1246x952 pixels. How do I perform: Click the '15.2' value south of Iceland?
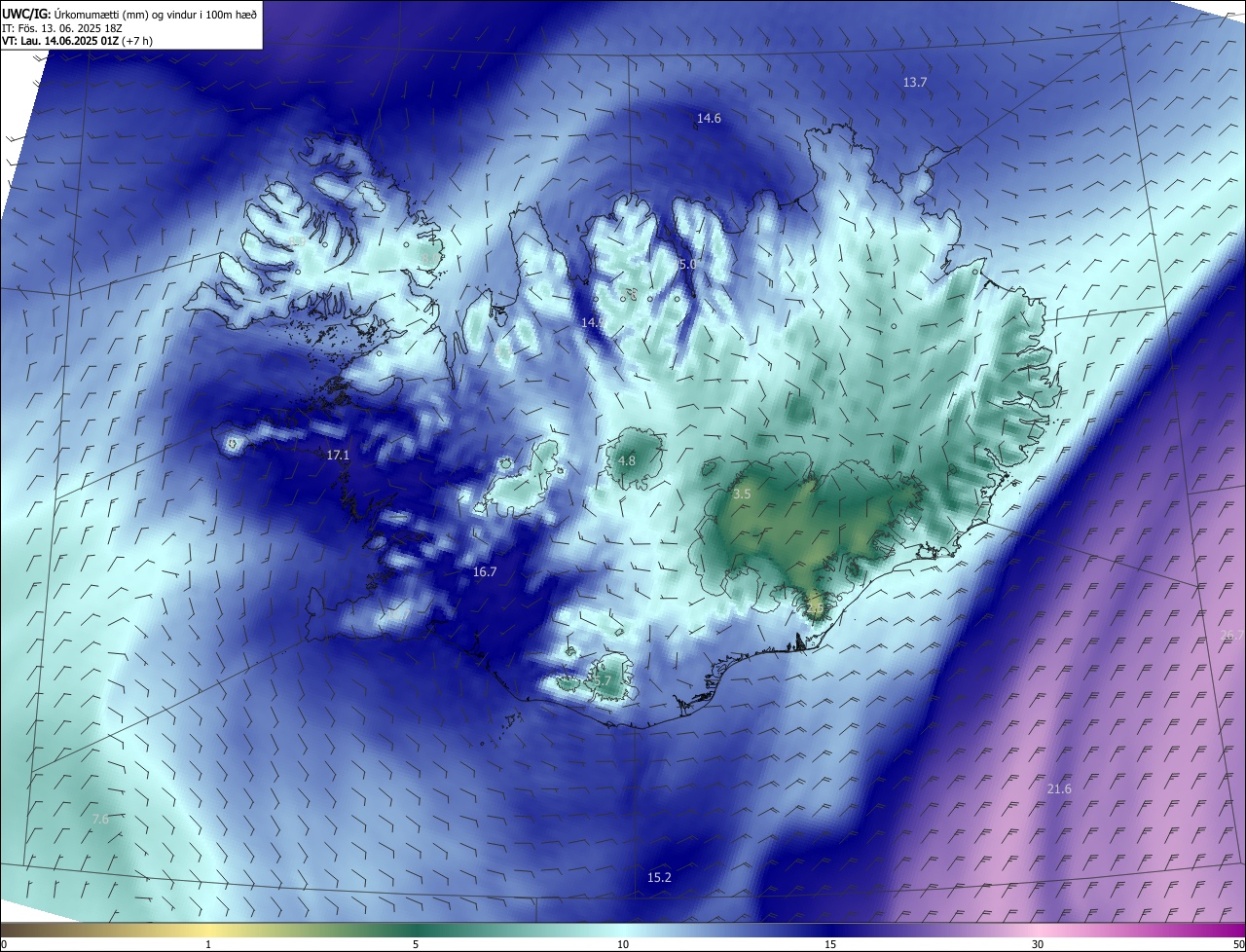click(659, 878)
